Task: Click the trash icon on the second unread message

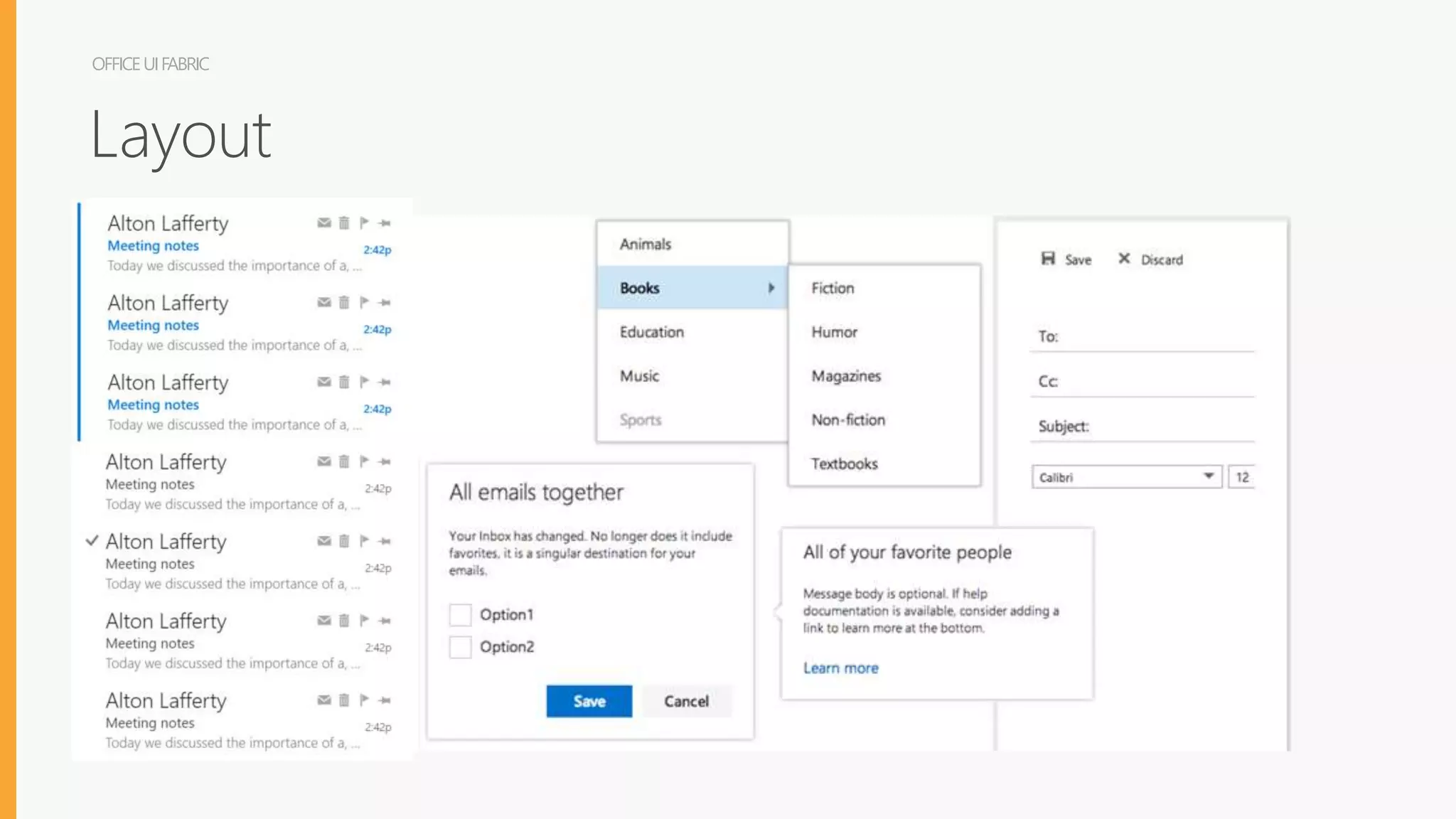Action: [344, 303]
